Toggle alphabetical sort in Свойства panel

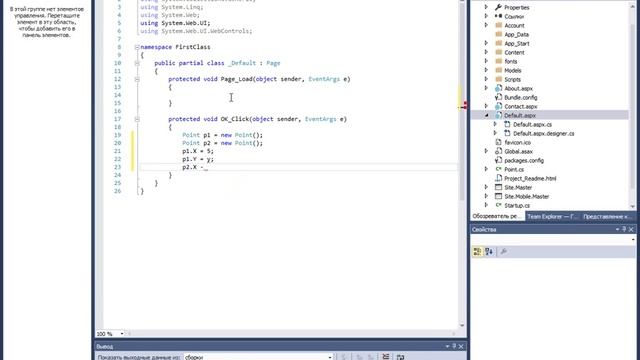489,251
